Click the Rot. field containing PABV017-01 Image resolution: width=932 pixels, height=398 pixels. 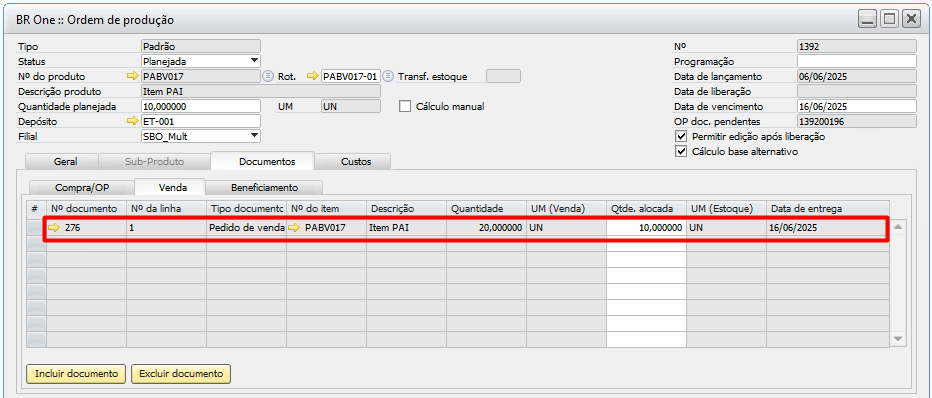coord(351,76)
